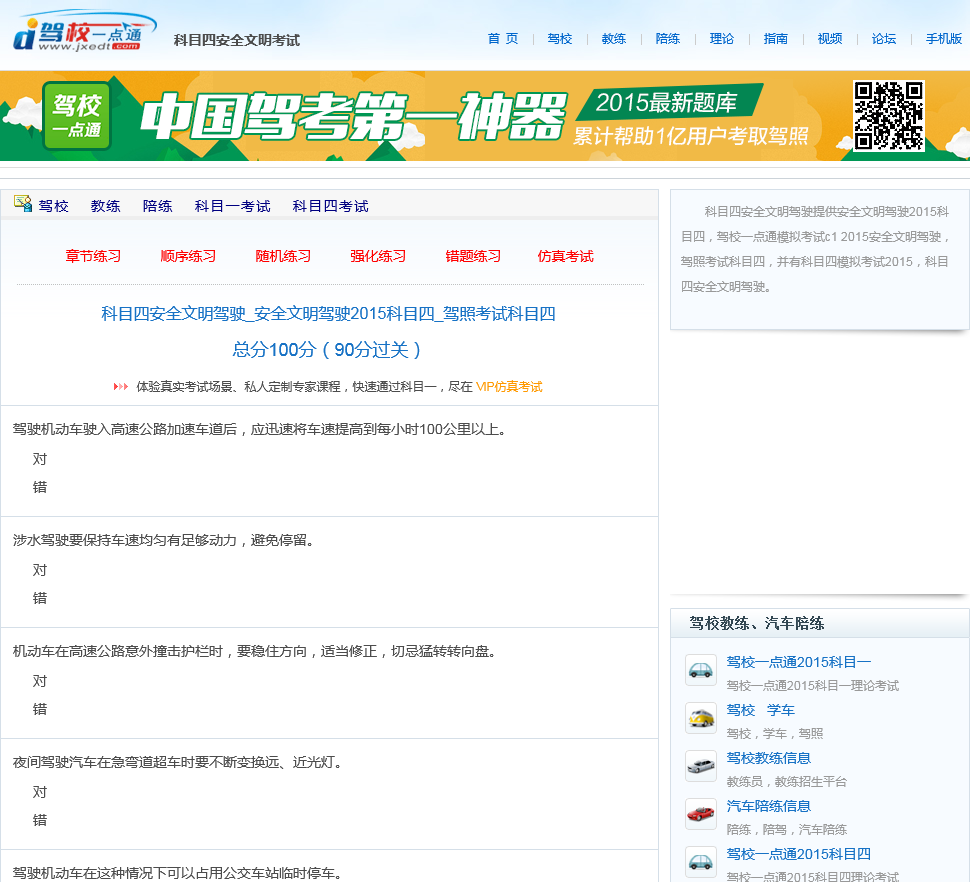Answer 对 for the 涉水驾驶 question
The image size is (970, 882).
[40, 570]
